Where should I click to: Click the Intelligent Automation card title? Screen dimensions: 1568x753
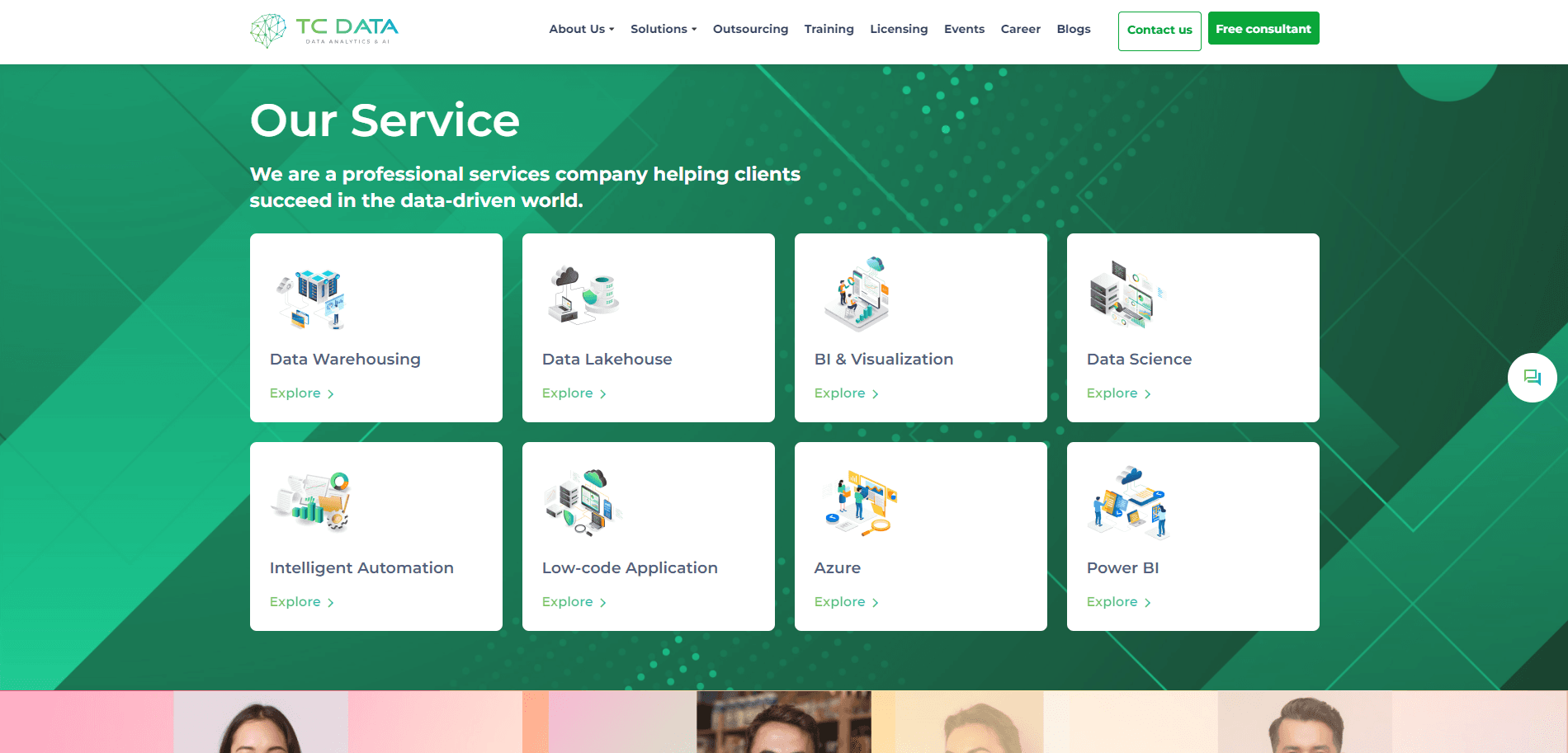[361, 568]
